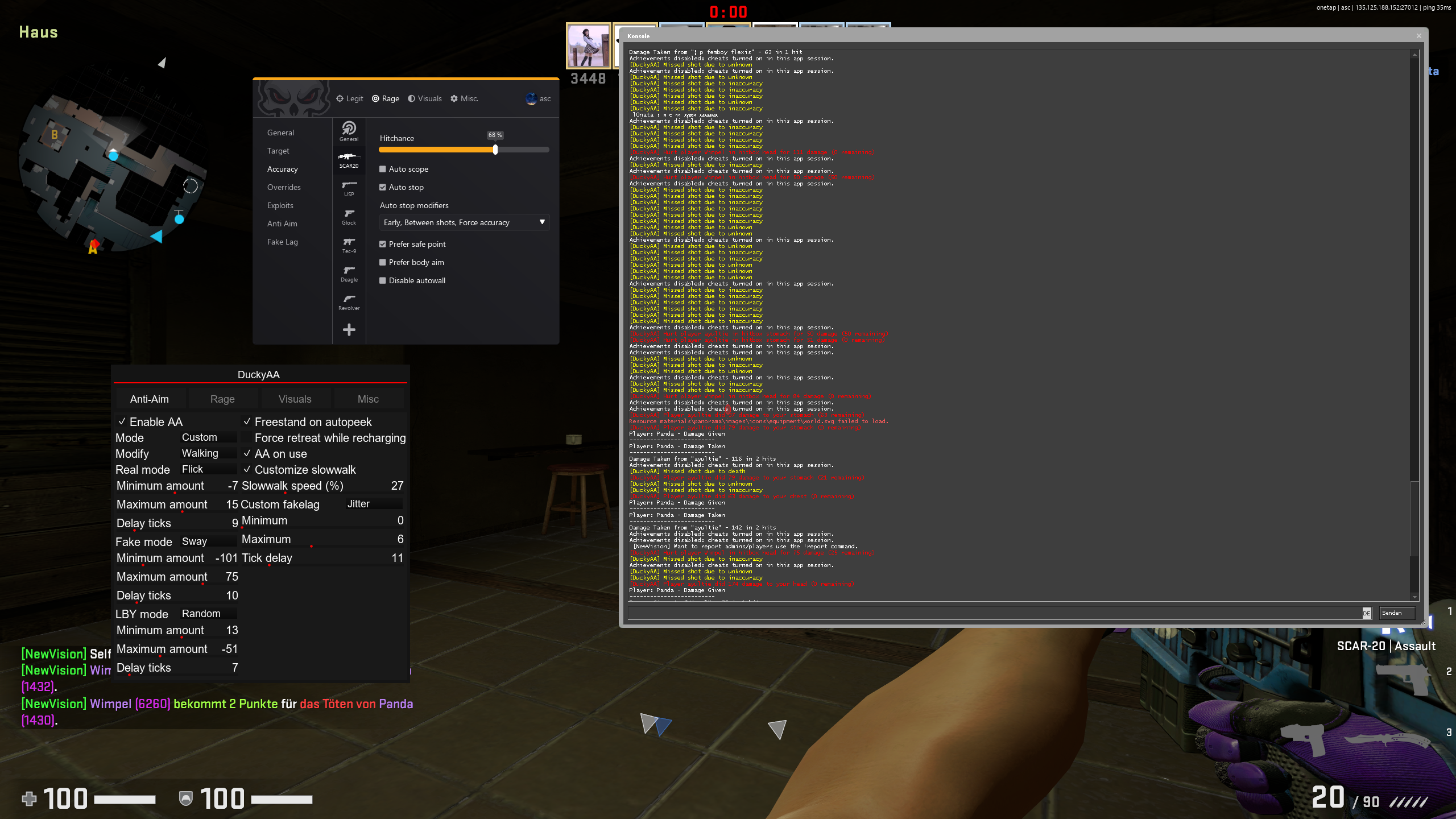This screenshot has width=1456, height=819.
Task: Click the armor shield icon on the HUD
Action: (x=185, y=799)
